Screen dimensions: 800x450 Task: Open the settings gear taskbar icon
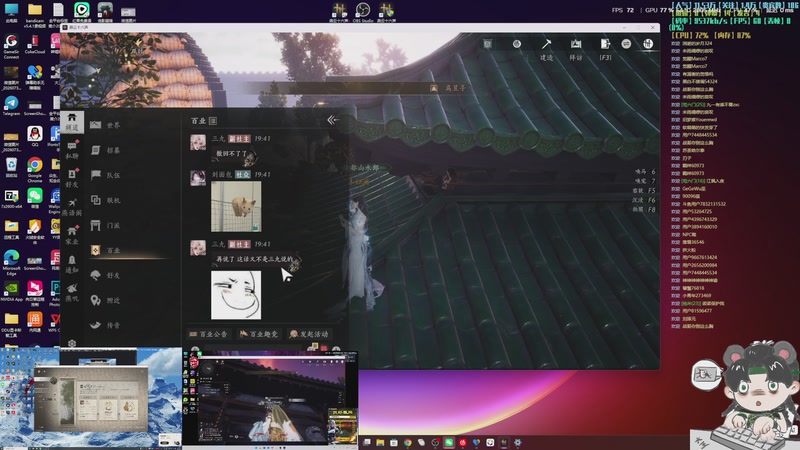518,442
